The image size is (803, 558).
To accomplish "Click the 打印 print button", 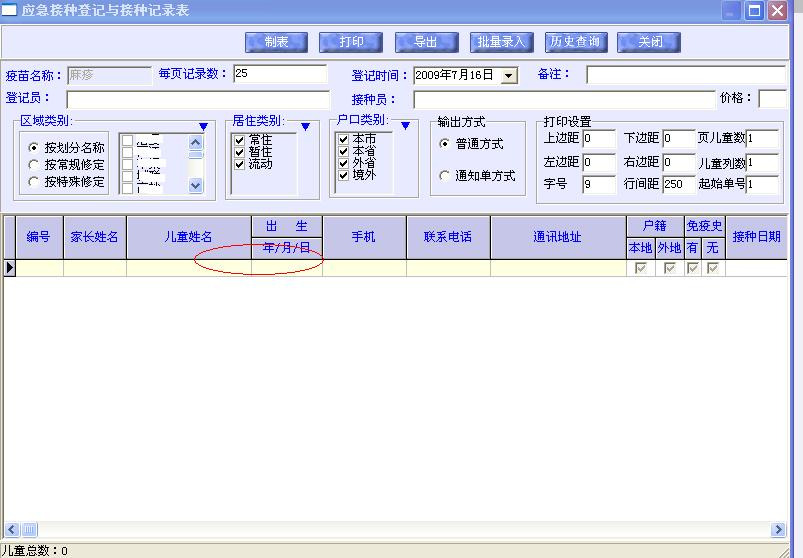I will point(350,42).
